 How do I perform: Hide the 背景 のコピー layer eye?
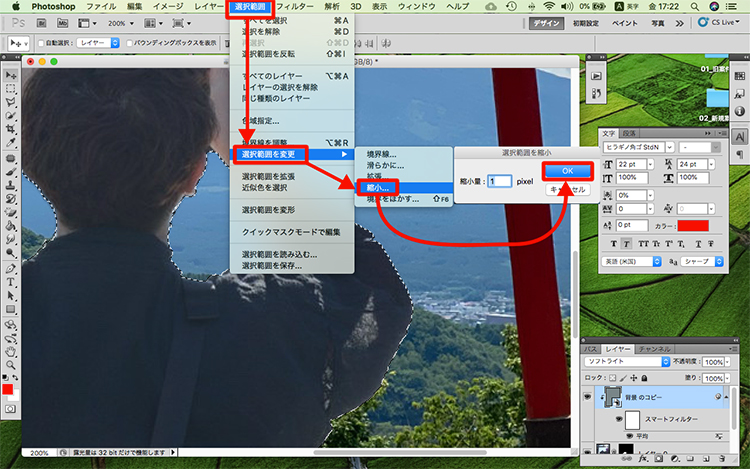point(588,397)
